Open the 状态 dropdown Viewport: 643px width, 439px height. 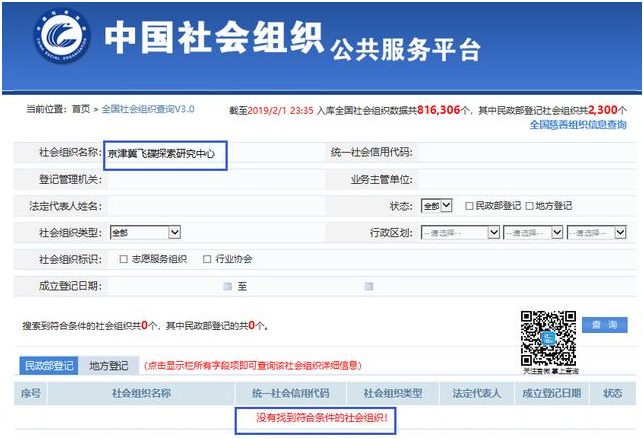point(437,205)
